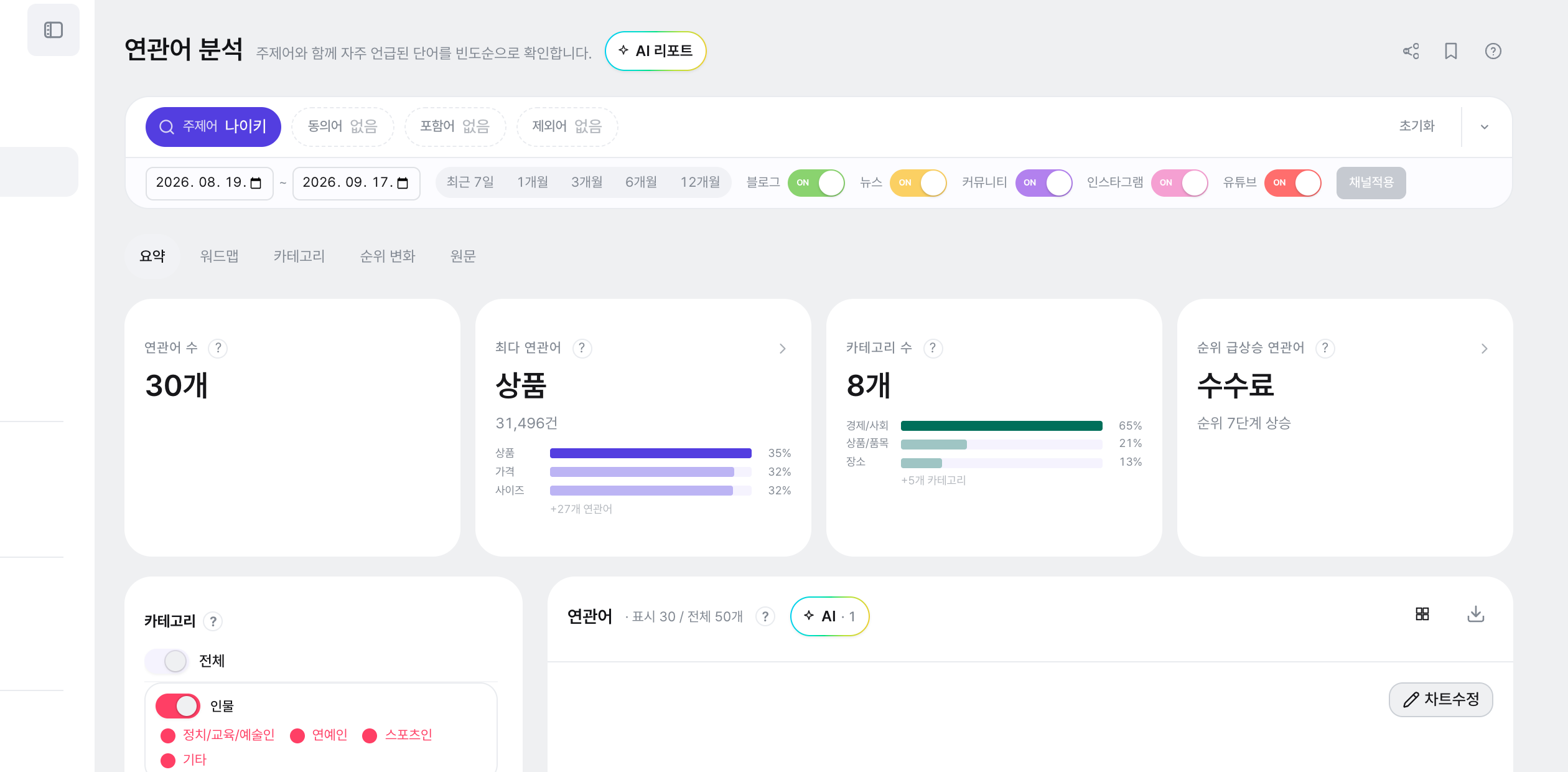
Task: Expand the filter panel chevron
Action: (x=1485, y=127)
